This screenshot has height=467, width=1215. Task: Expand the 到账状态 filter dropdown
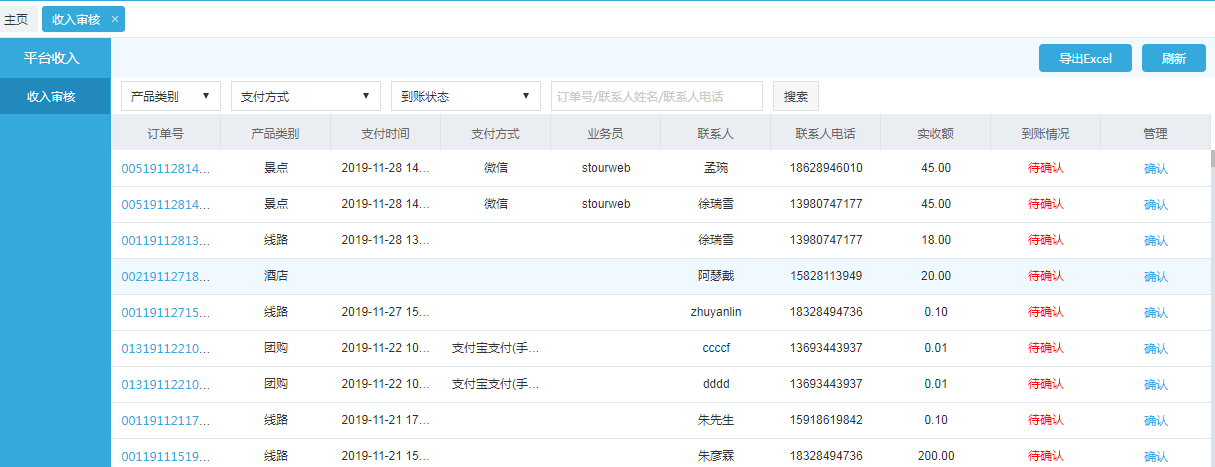pyautogui.click(x=465, y=96)
